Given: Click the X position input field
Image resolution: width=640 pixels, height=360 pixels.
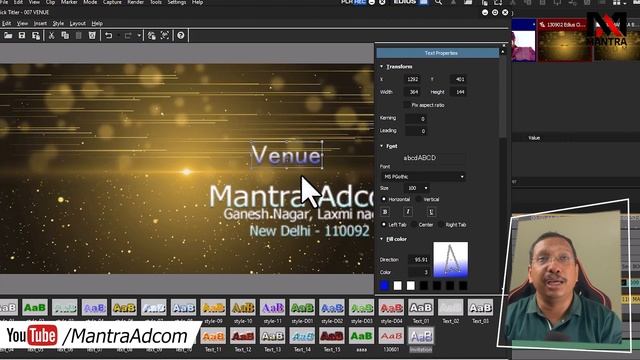Looking at the screenshot, I should pos(413,79).
